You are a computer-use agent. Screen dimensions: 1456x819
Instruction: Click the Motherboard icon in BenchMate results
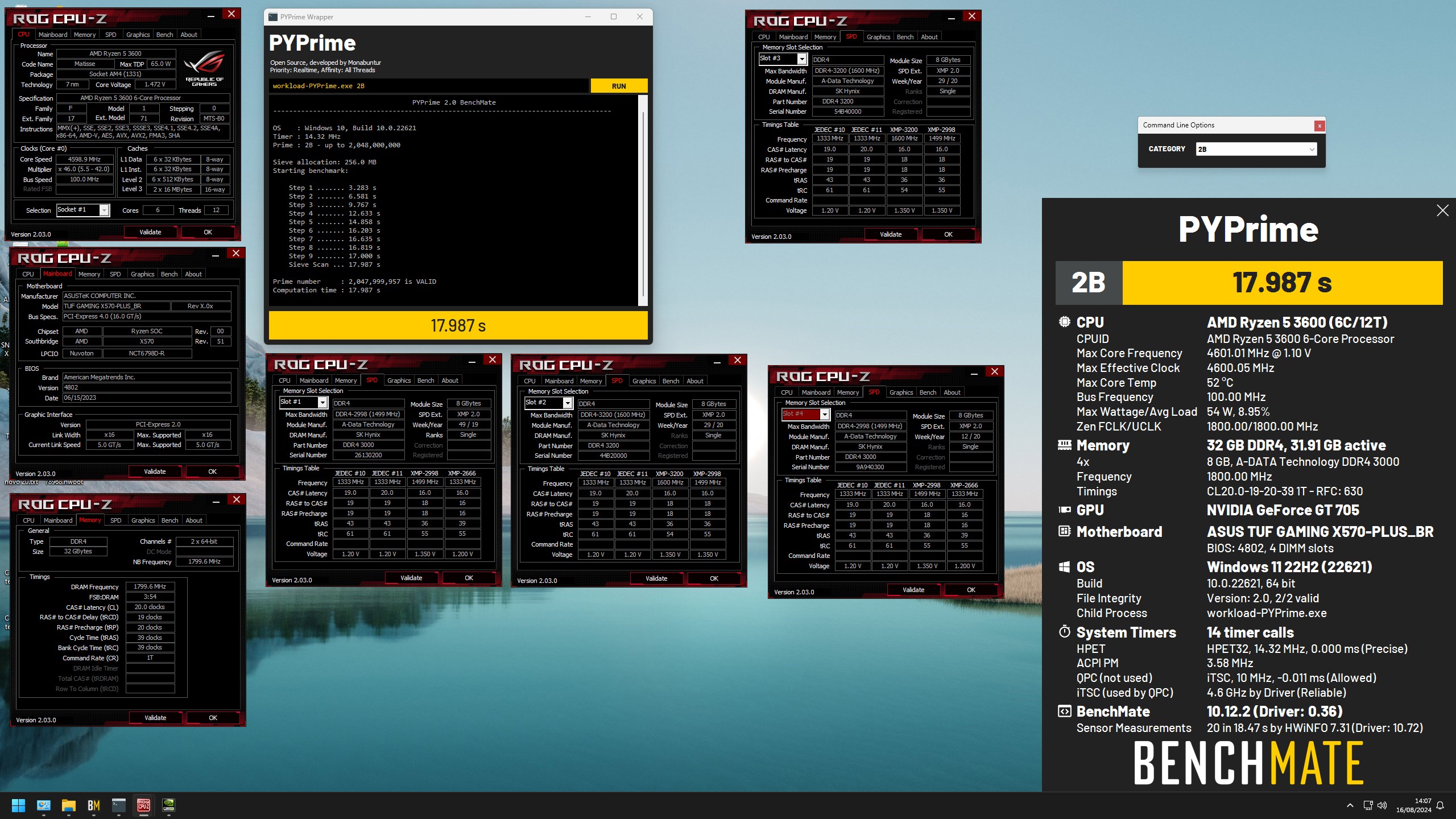click(1064, 531)
